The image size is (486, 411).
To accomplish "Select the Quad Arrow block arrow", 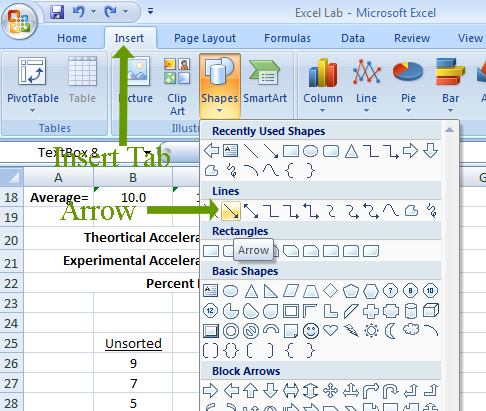I will point(330,391).
